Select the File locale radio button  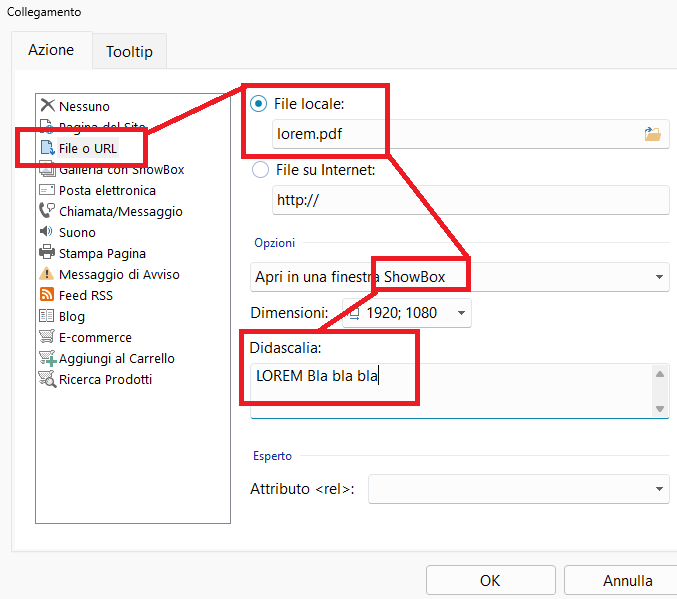click(x=260, y=104)
